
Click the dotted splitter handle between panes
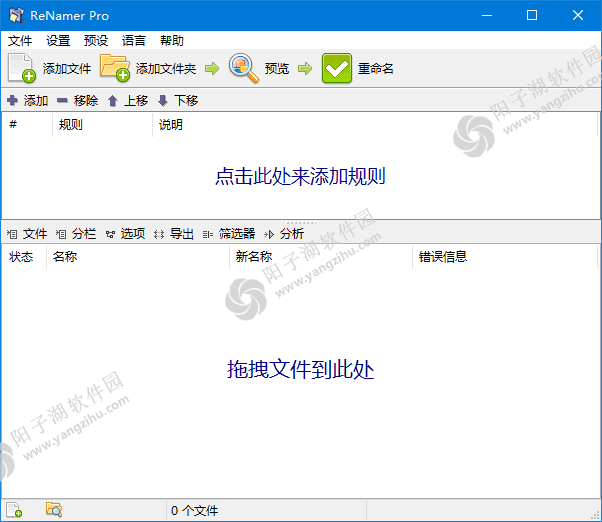(301, 223)
